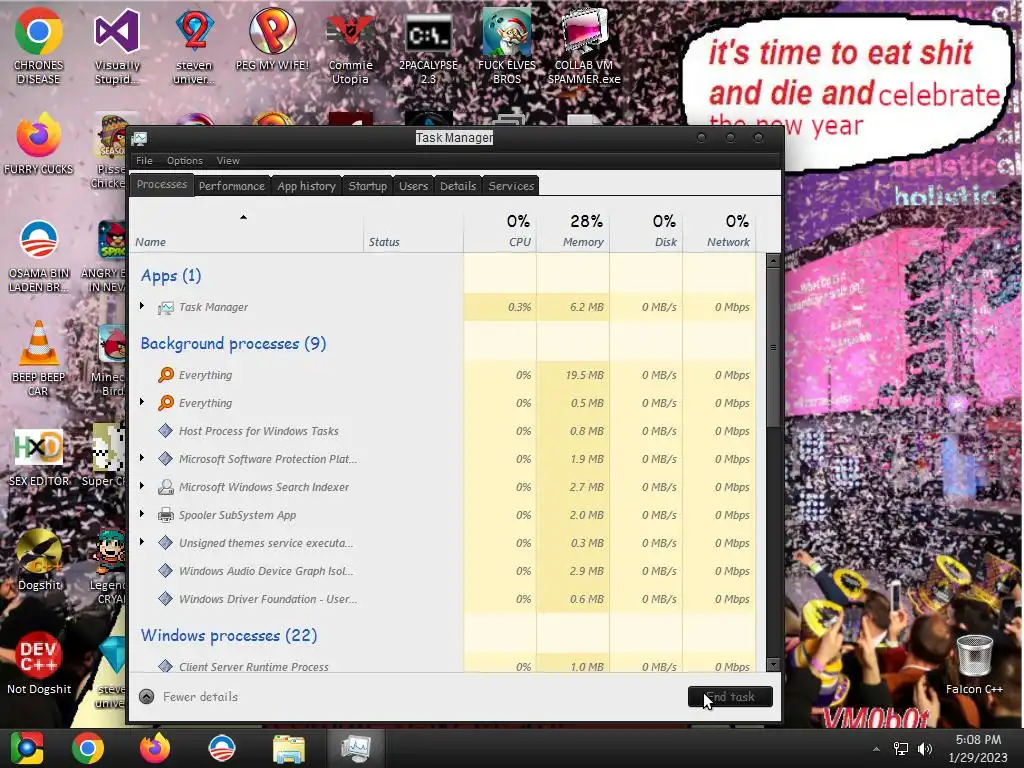Launch the 2PACALYPSE 2.3 console icon
The image size is (1024, 768).
(x=428, y=46)
